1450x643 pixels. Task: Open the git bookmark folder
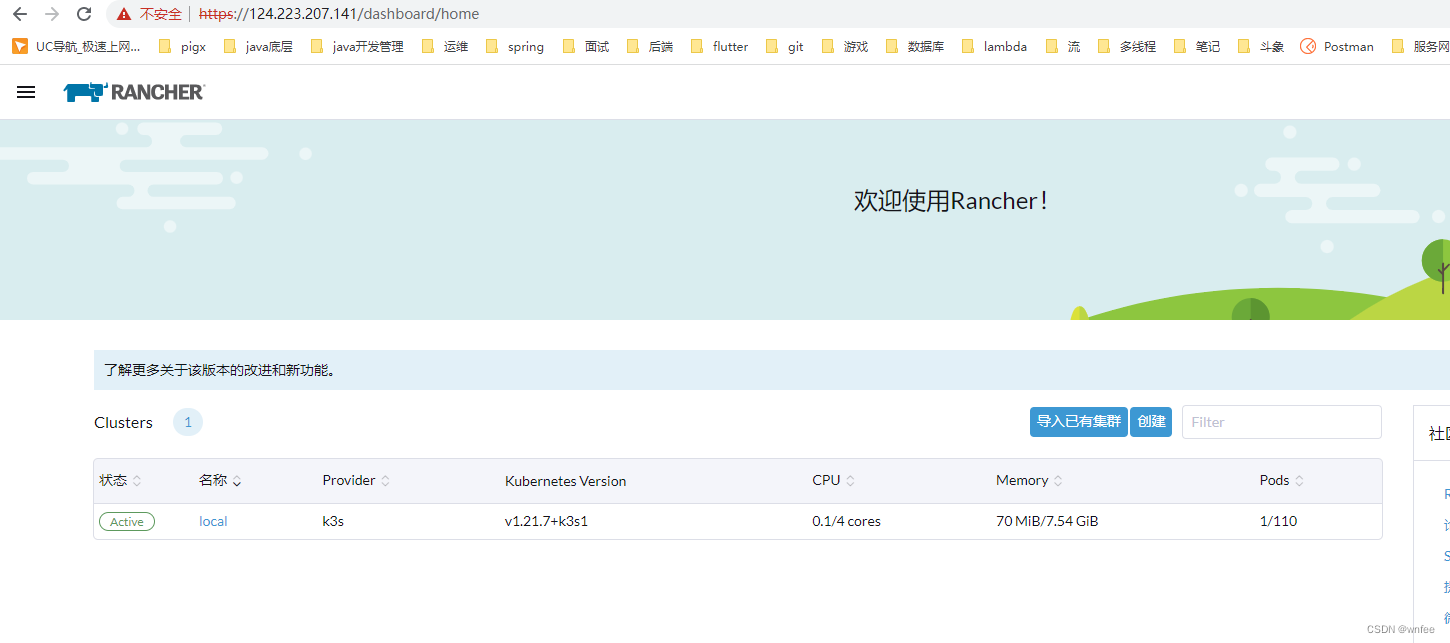click(784, 46)
